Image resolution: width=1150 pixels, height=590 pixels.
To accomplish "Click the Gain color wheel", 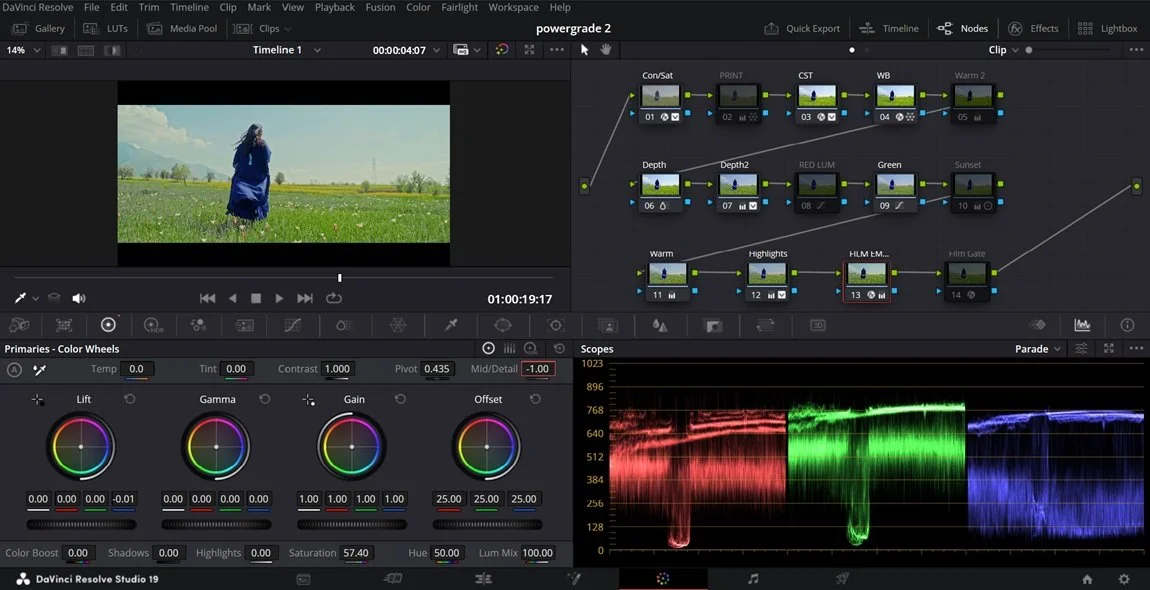I will [352, 446].
